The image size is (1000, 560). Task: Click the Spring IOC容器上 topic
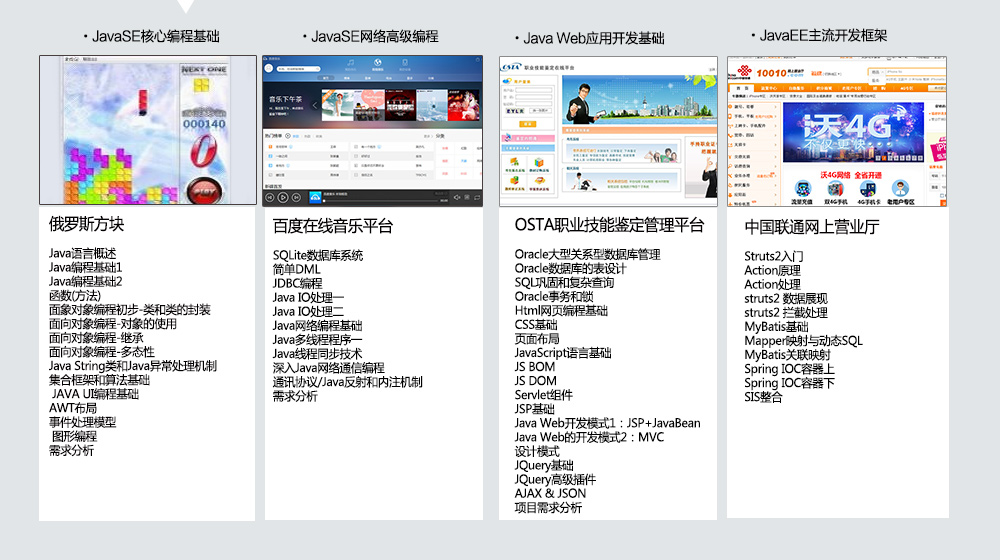[790, 369]
